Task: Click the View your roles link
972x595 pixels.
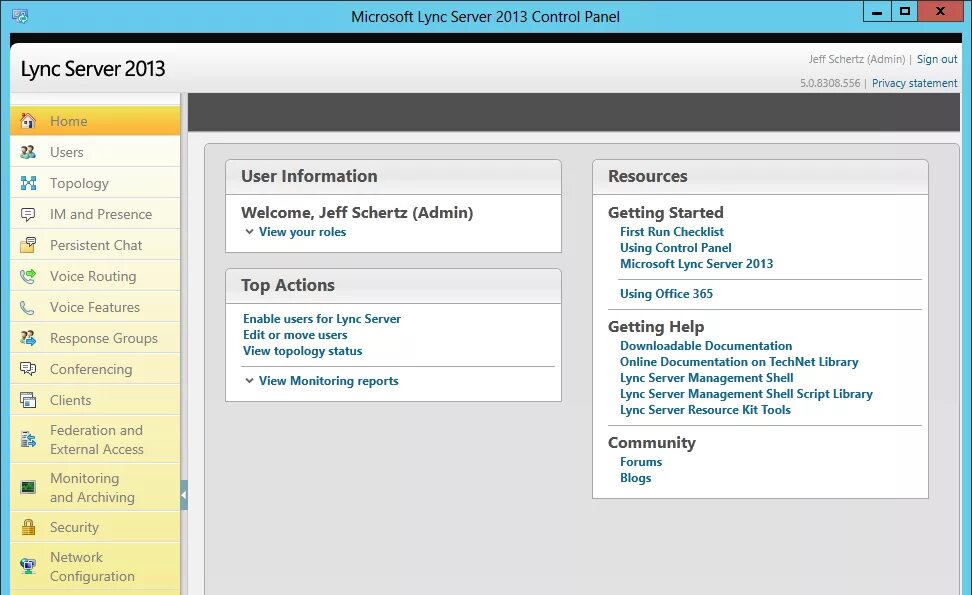Action: (x=303, y=232)
